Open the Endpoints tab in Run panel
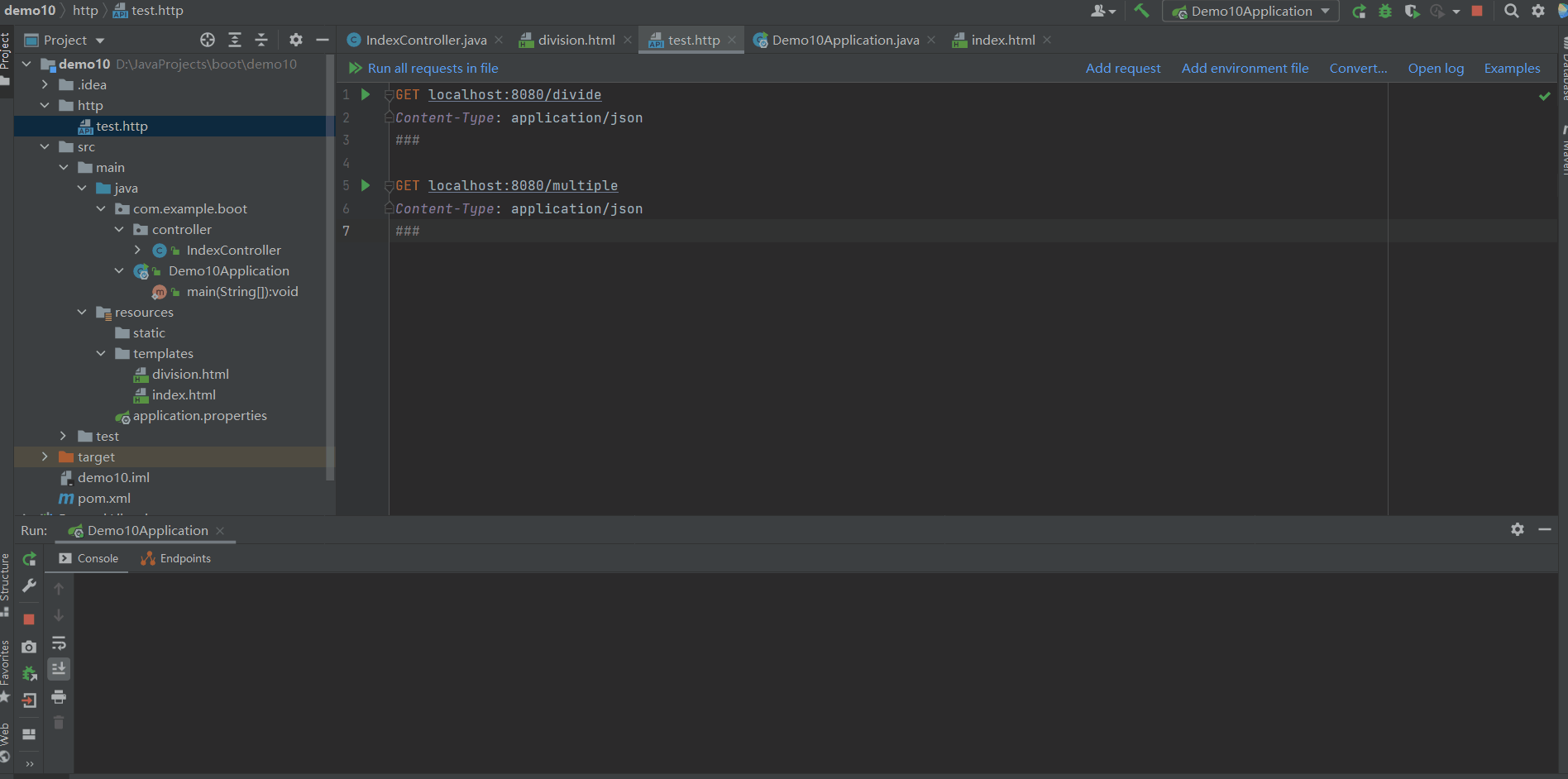Image resolution: width=1568 pixels, height=779 pixels. click(x=176, y=558)
